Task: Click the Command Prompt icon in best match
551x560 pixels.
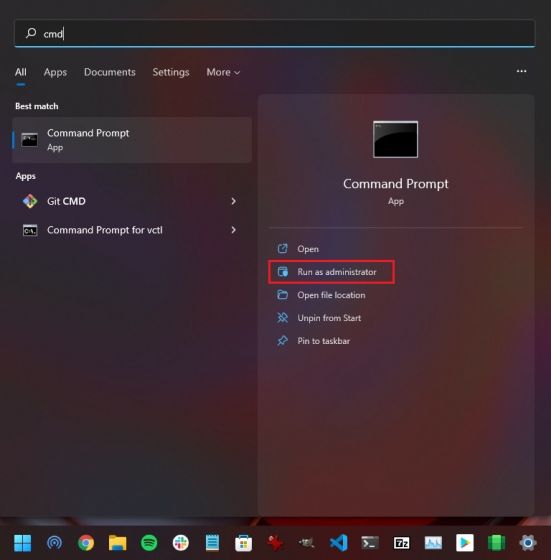Action: click(x=29, y=140)
